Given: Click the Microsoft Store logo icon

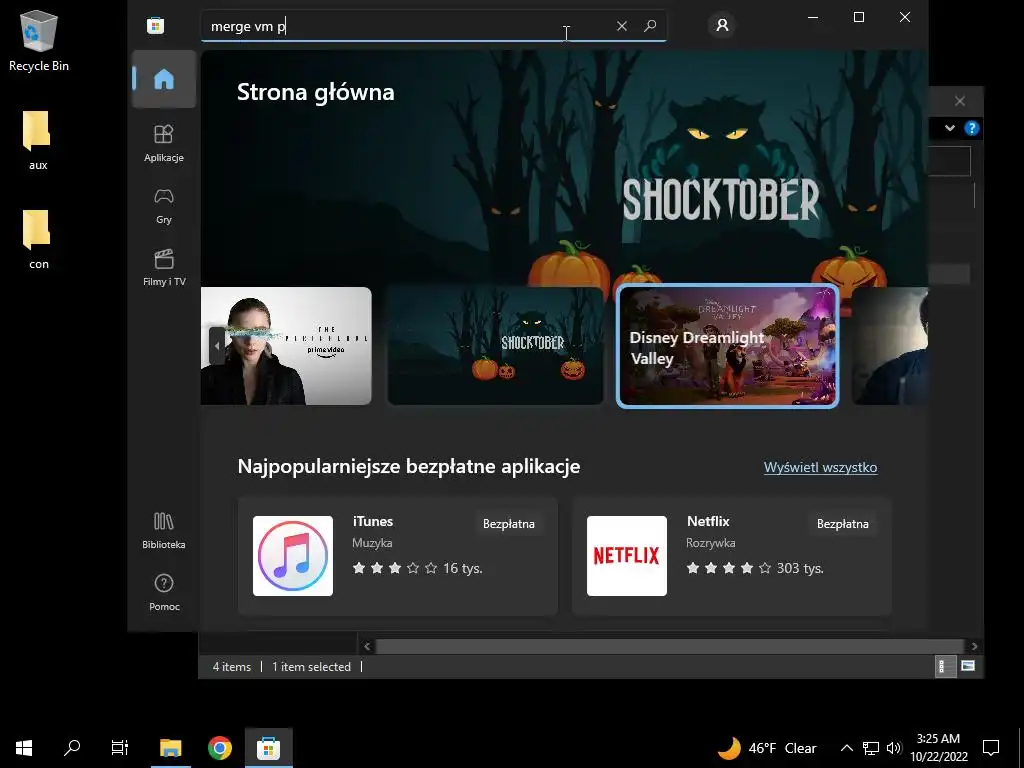Looking at the screenshot, I should click(x=155, y=25).
